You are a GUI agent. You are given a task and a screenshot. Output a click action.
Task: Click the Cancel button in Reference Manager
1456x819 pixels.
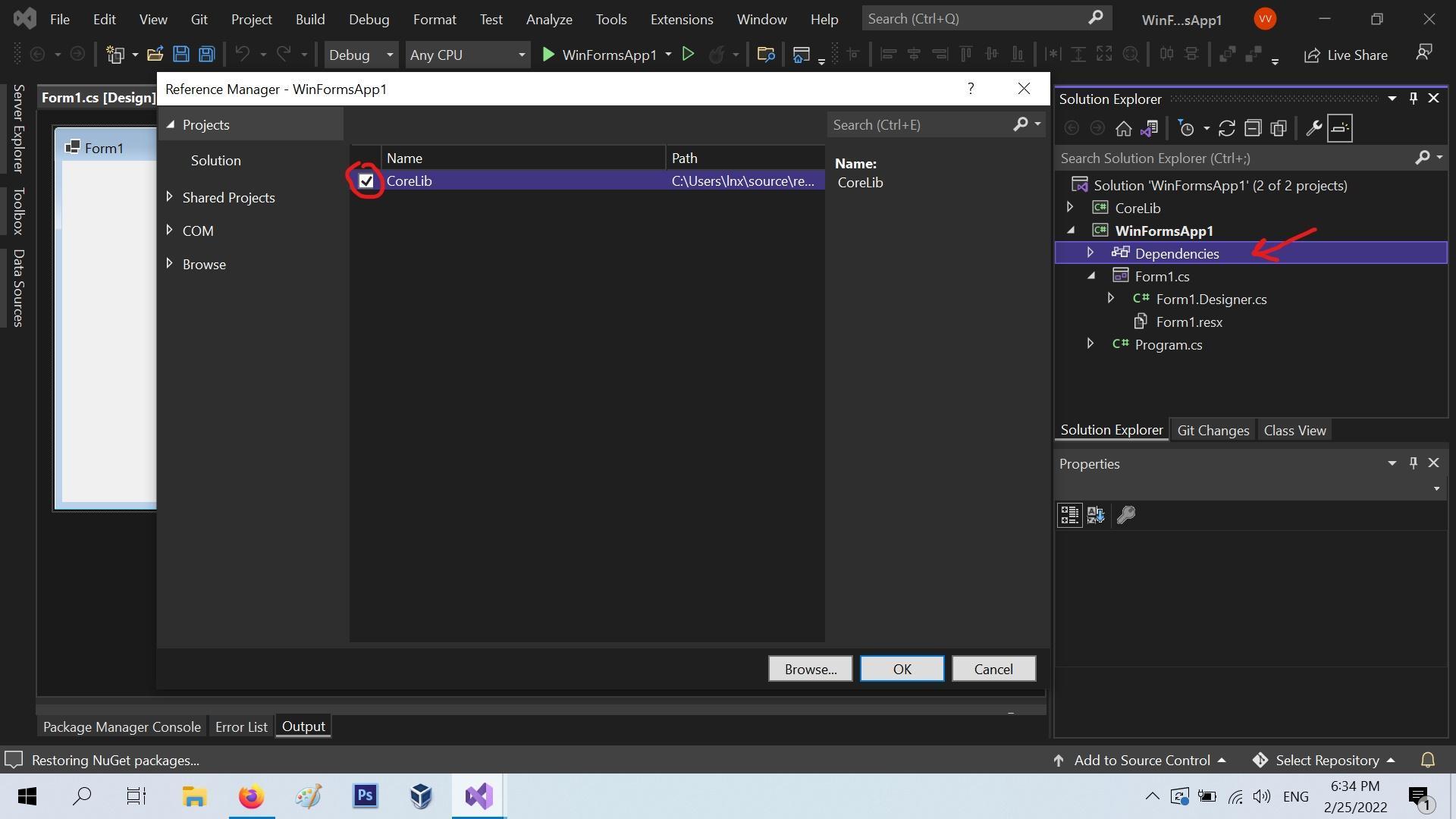pyautogui.click(x=993, y=669)
